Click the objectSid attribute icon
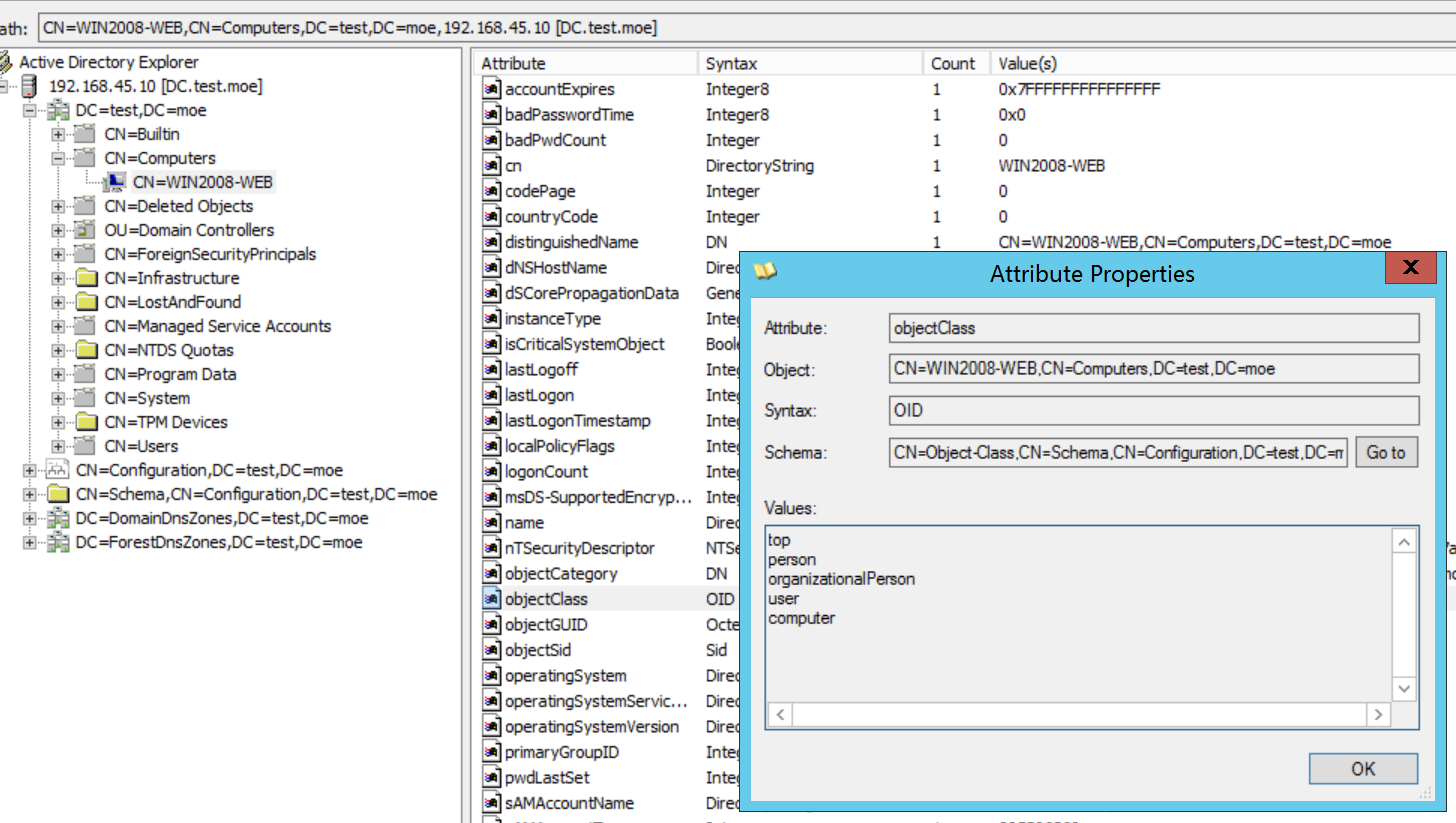This screenshot has width=1456, height=823. 492,650
